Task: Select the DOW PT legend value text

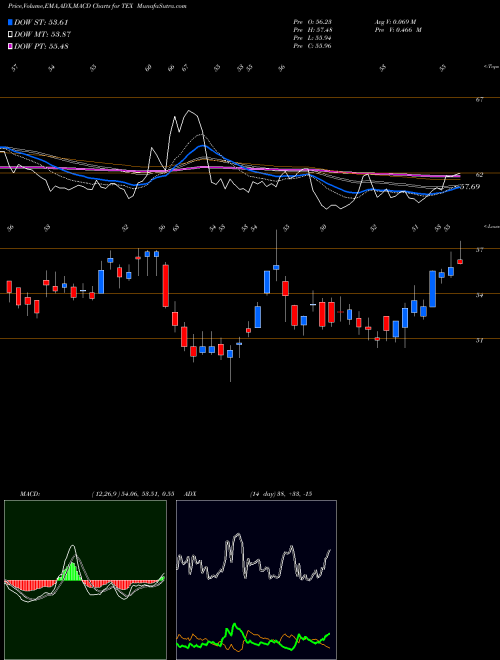Action: [x=41, y=46]
